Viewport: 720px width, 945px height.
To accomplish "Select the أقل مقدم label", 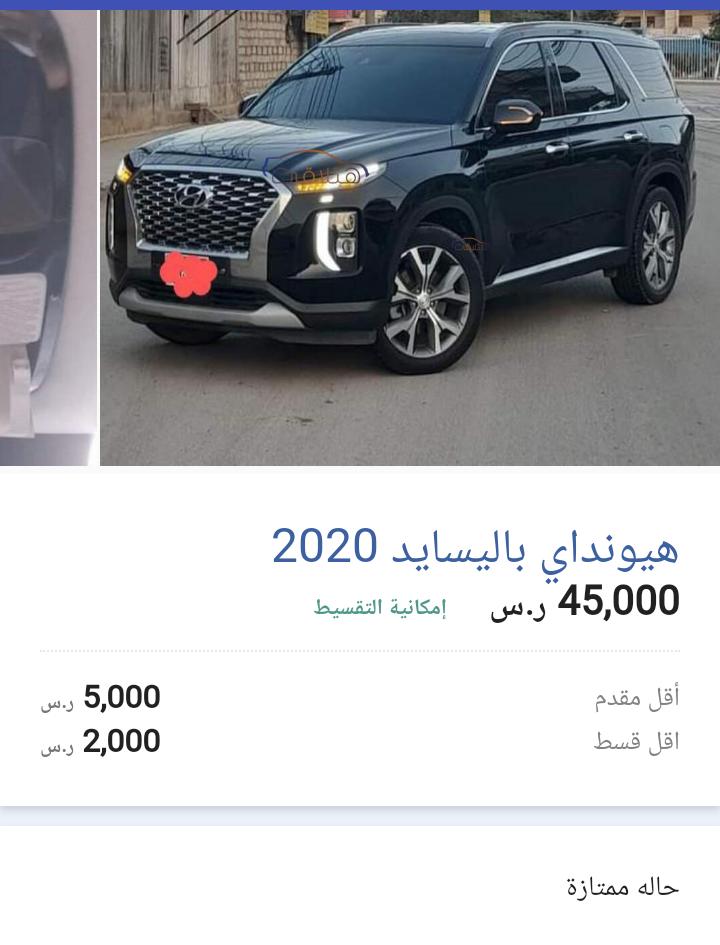I will click(x=637, y=699).
